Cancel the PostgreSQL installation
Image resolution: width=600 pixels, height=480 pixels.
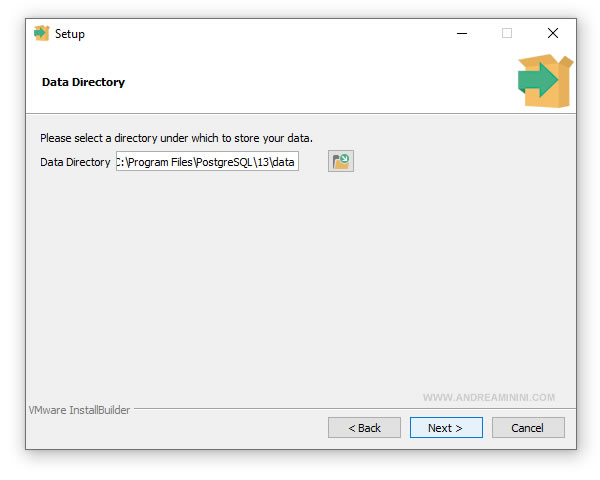(528, 428)
